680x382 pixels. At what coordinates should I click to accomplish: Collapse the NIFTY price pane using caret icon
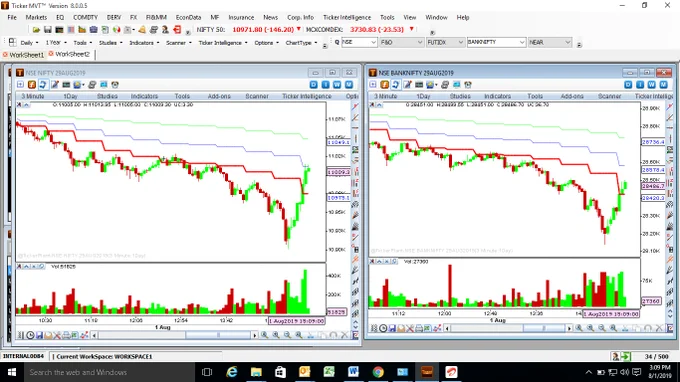(26, 105)
